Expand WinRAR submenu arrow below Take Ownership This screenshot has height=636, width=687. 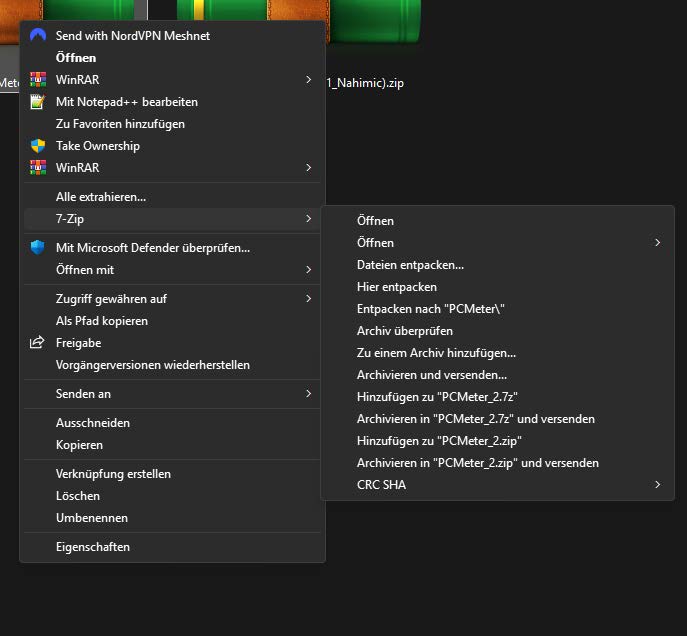click(308, 167)
